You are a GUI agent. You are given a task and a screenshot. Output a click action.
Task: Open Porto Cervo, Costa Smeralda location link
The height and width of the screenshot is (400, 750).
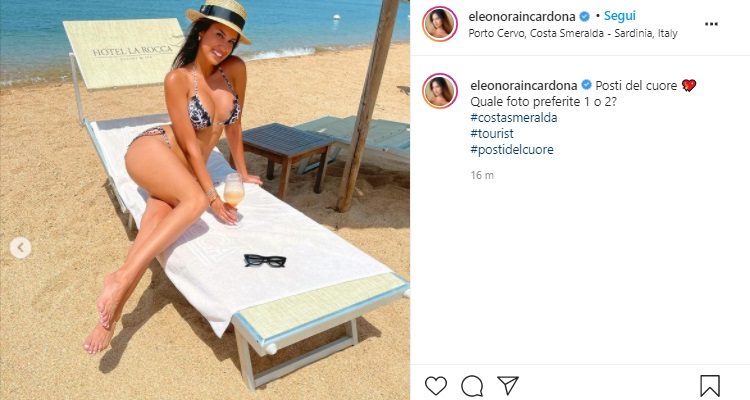coord(573,33)
